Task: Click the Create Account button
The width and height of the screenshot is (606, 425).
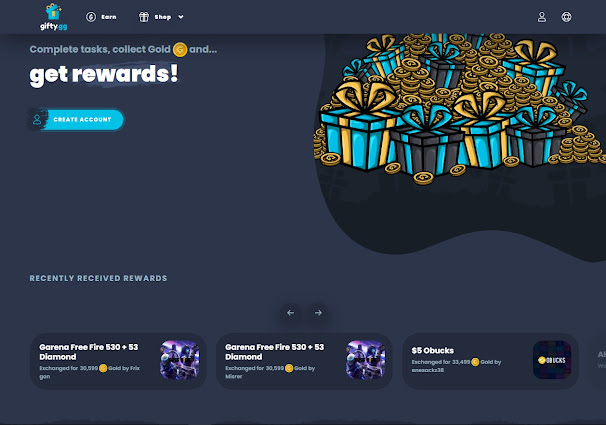Action: coord(77,119)
